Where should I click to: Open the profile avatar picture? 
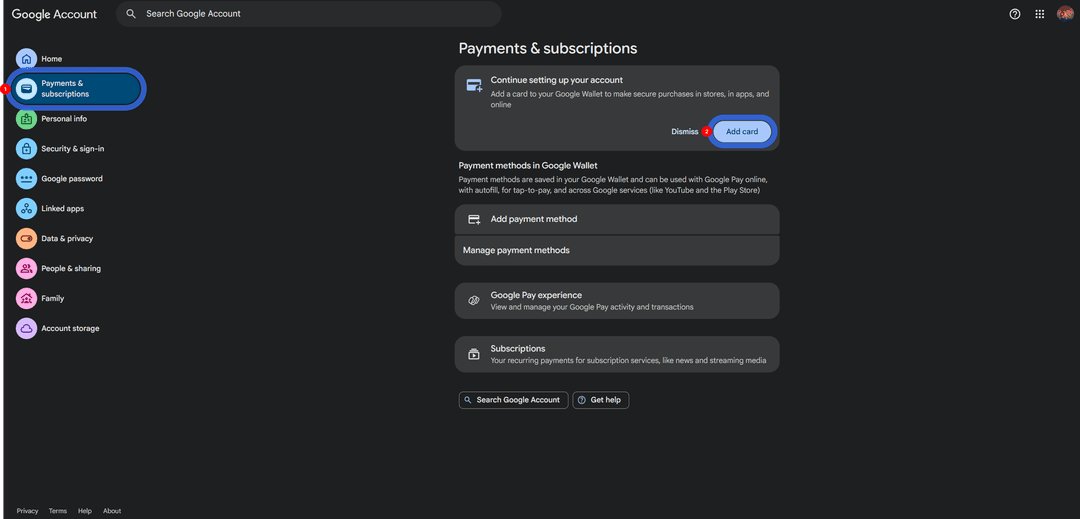1065,14
